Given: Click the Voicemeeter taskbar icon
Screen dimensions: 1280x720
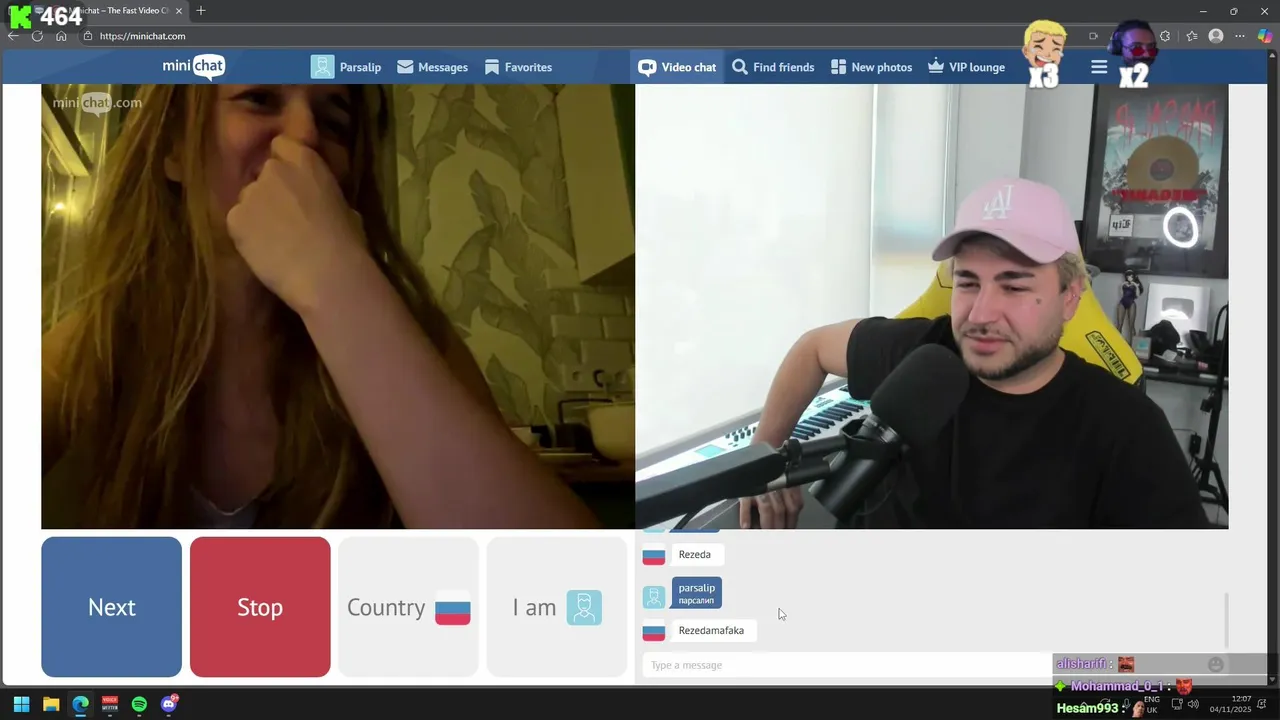Looking at the screenshot, I should [x=110, y=704].
